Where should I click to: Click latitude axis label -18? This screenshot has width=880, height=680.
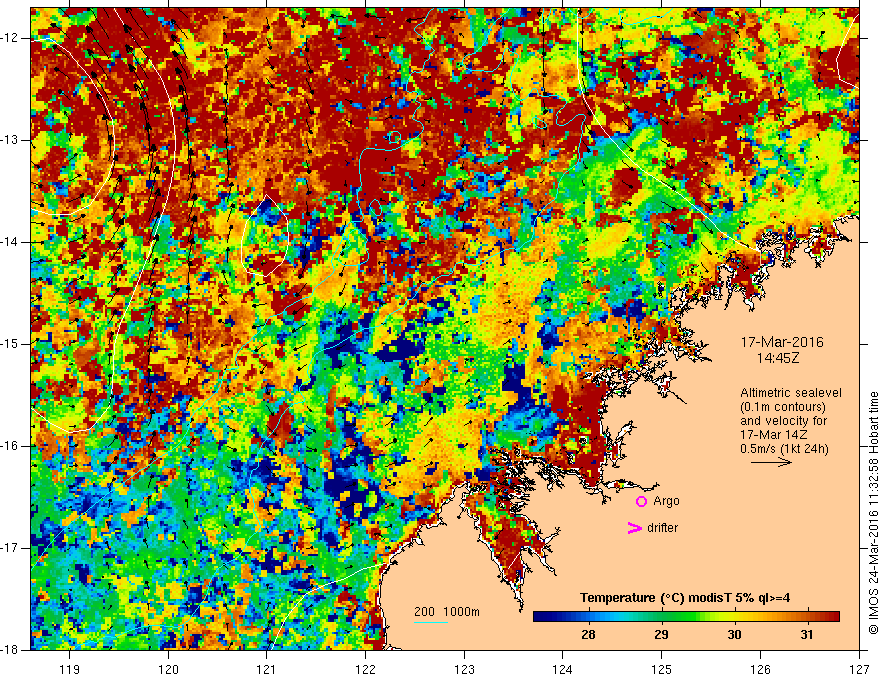coord(10,650)
